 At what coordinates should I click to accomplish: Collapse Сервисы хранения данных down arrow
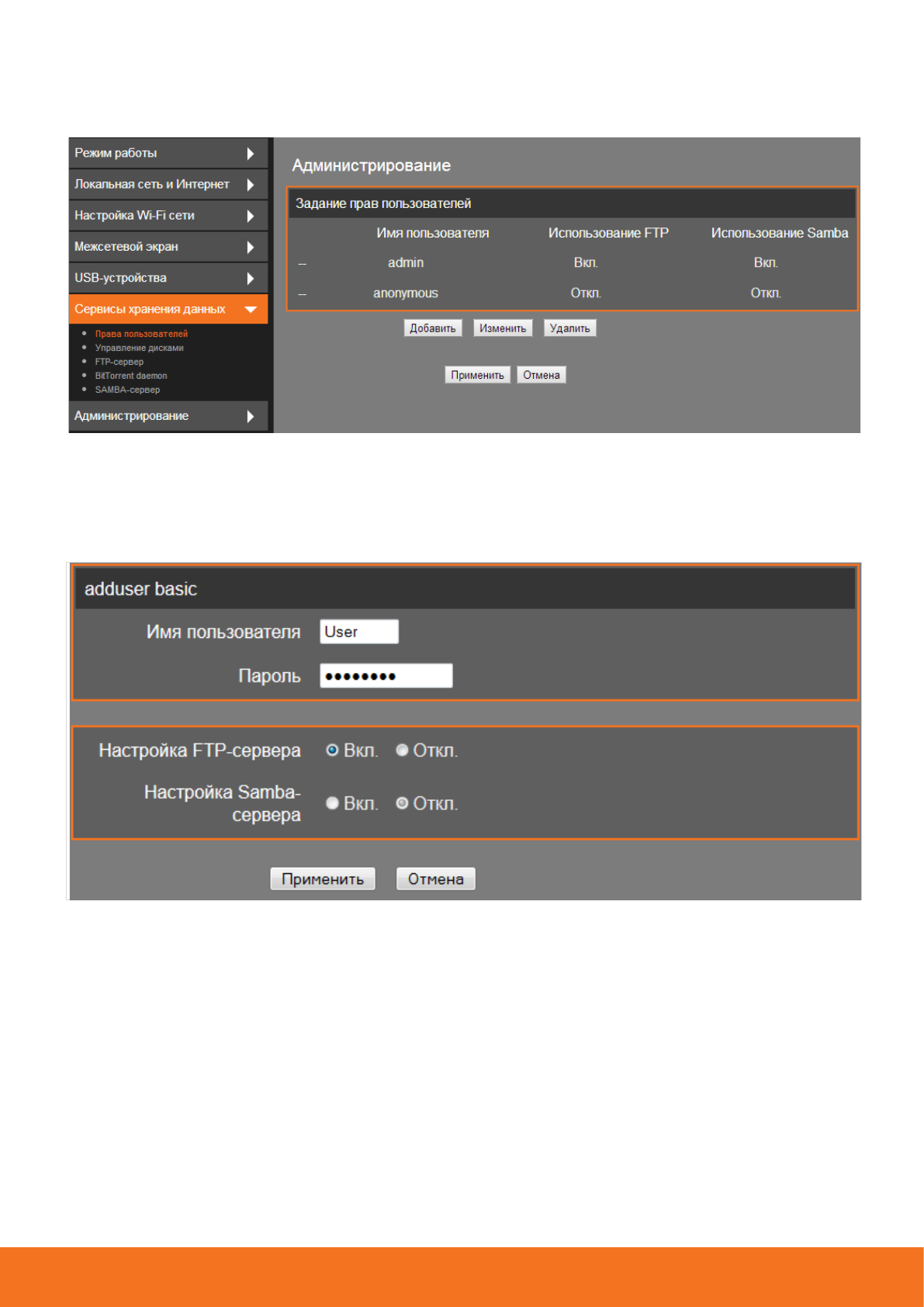[x=250, y=309]
